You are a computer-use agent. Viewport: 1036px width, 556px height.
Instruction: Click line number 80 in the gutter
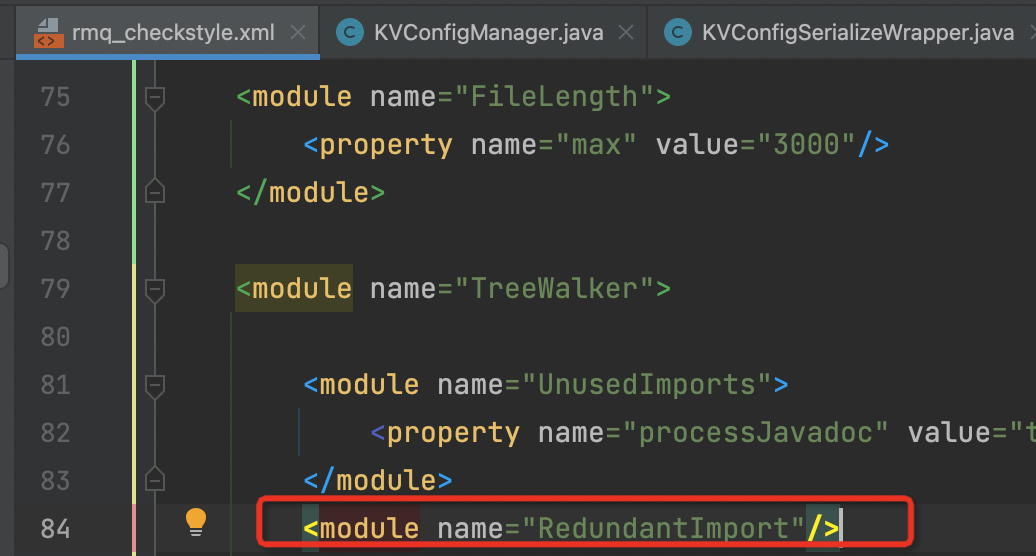pyautogui.click(x=56, y=337)
